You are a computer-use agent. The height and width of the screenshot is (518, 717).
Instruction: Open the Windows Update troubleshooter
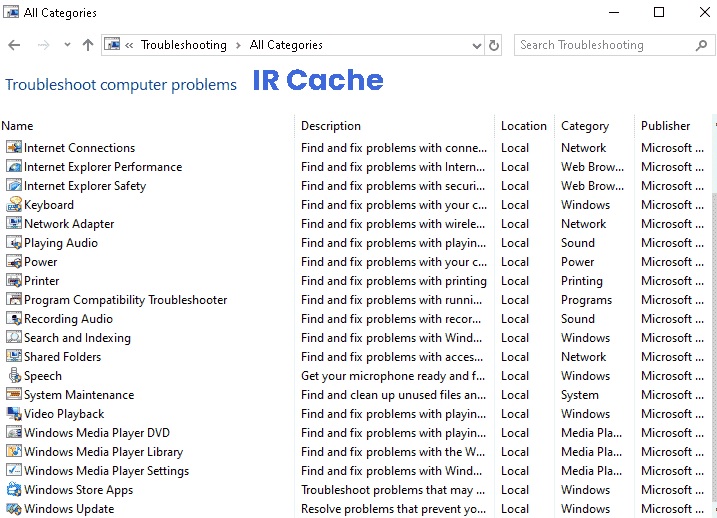(x=69, y=508)
